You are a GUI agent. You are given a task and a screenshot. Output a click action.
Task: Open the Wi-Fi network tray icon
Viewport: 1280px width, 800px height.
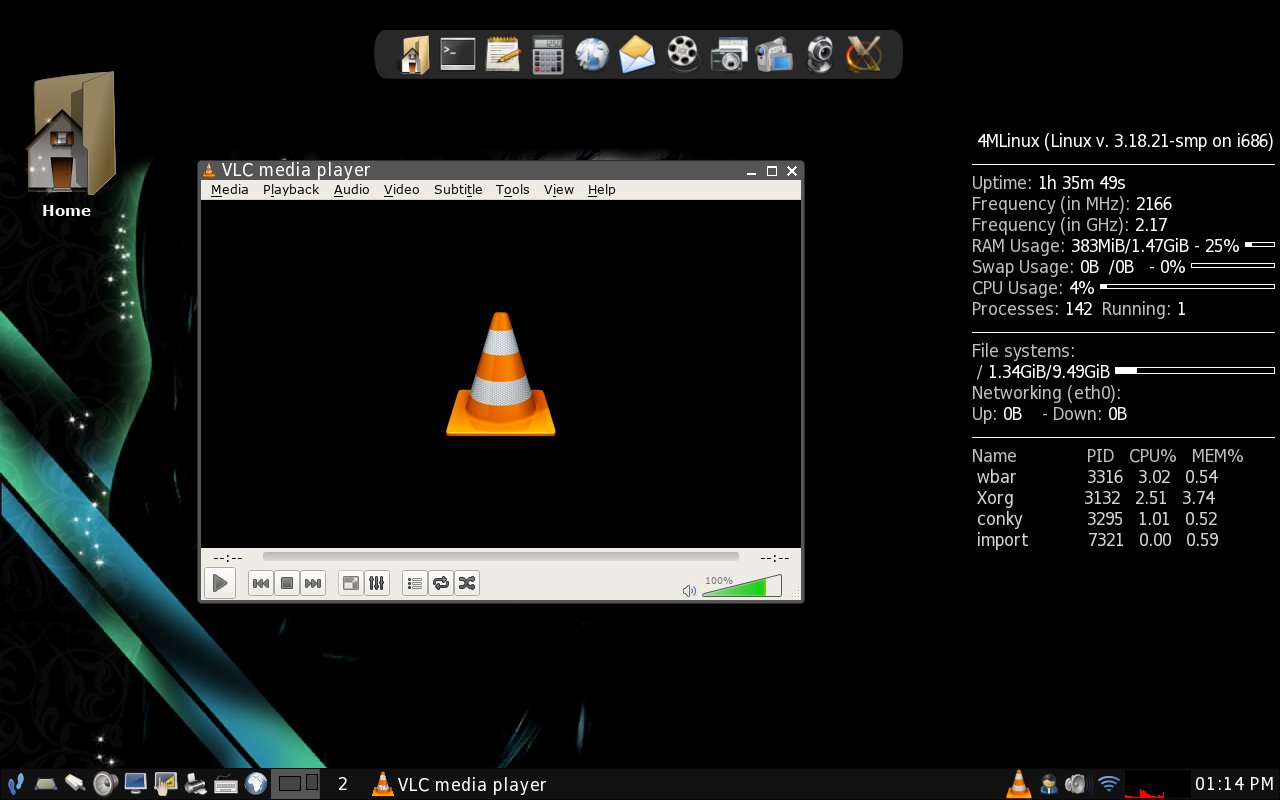tap(1107, 784)
